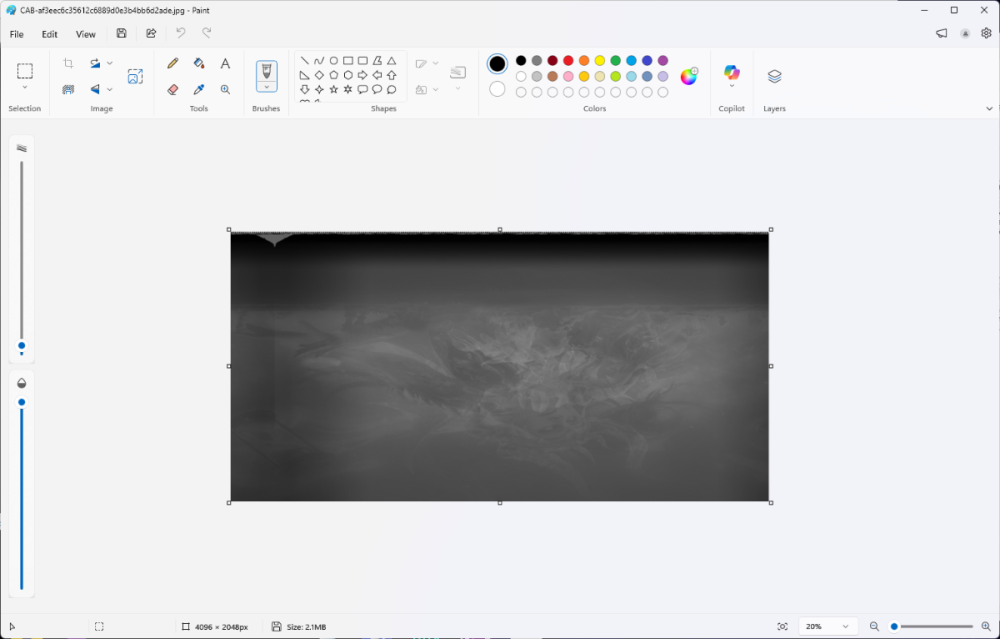Select the rectangular Selection tool

click(24, 70)
